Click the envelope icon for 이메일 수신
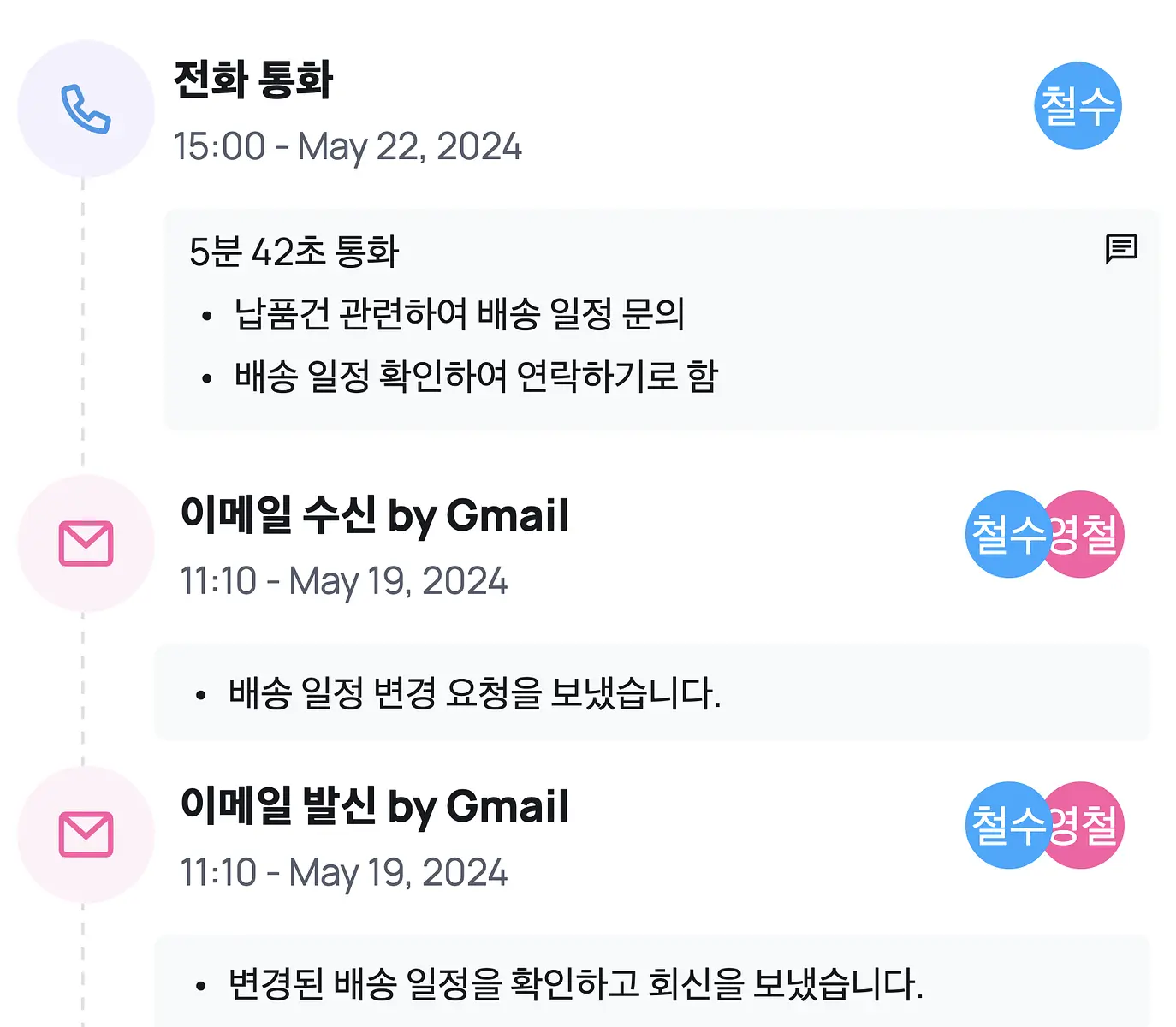The image size is (1176, 1027). coord(86,543)
